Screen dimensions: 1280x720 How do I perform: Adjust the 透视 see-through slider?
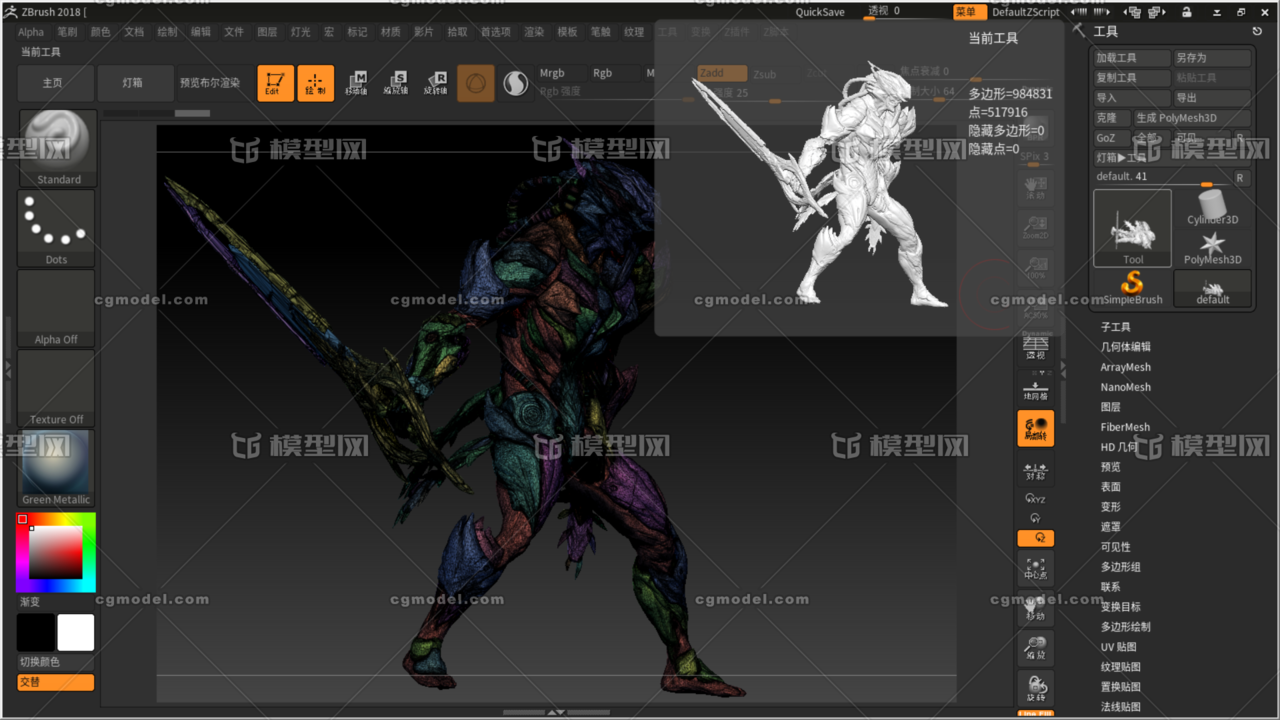(905, 11)
